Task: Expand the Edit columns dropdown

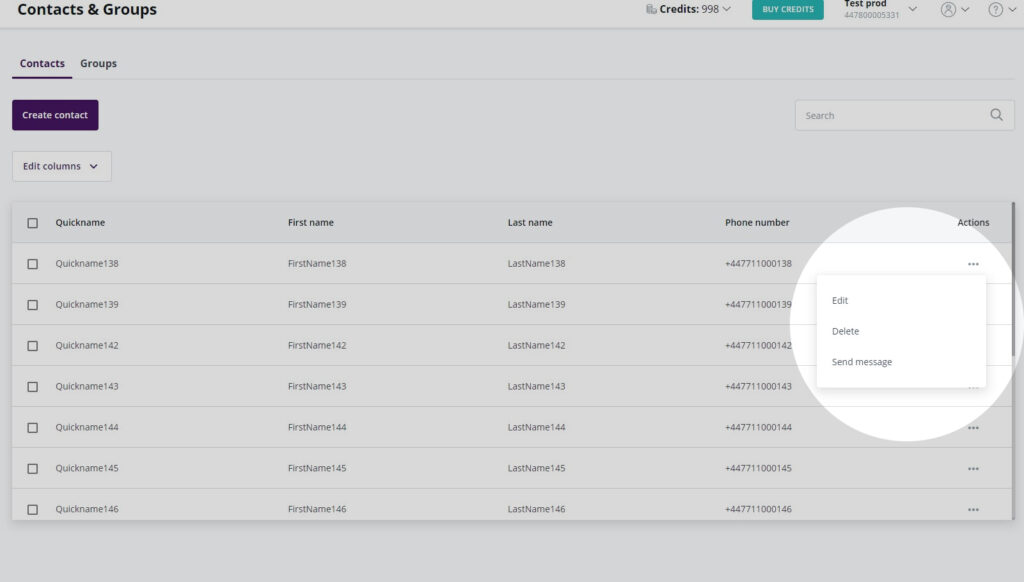Action: [61, 166]
